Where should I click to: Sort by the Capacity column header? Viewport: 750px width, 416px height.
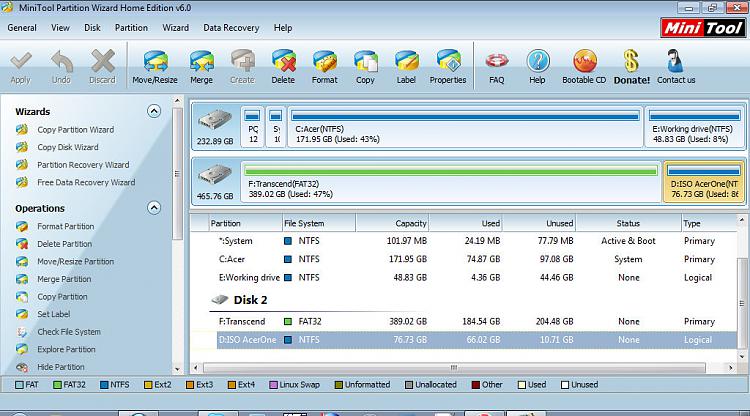(392, 223)
